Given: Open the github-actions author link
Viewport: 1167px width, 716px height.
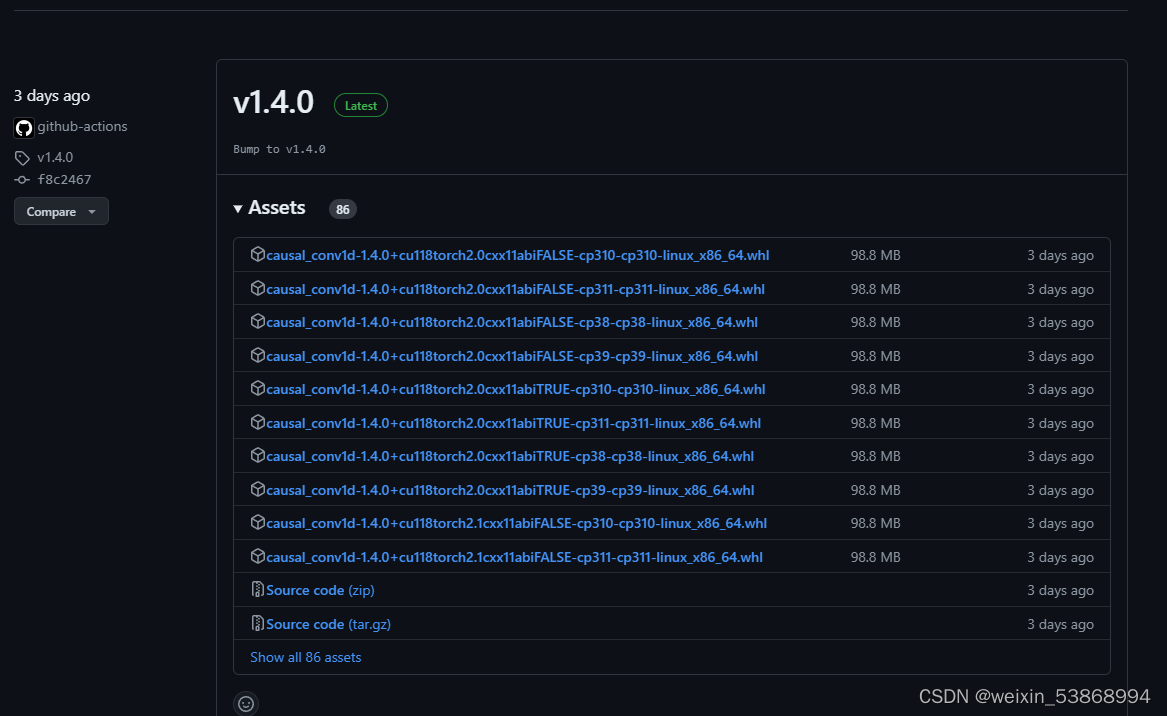Looking at the screenshot, I should click(x=82, y=127).
